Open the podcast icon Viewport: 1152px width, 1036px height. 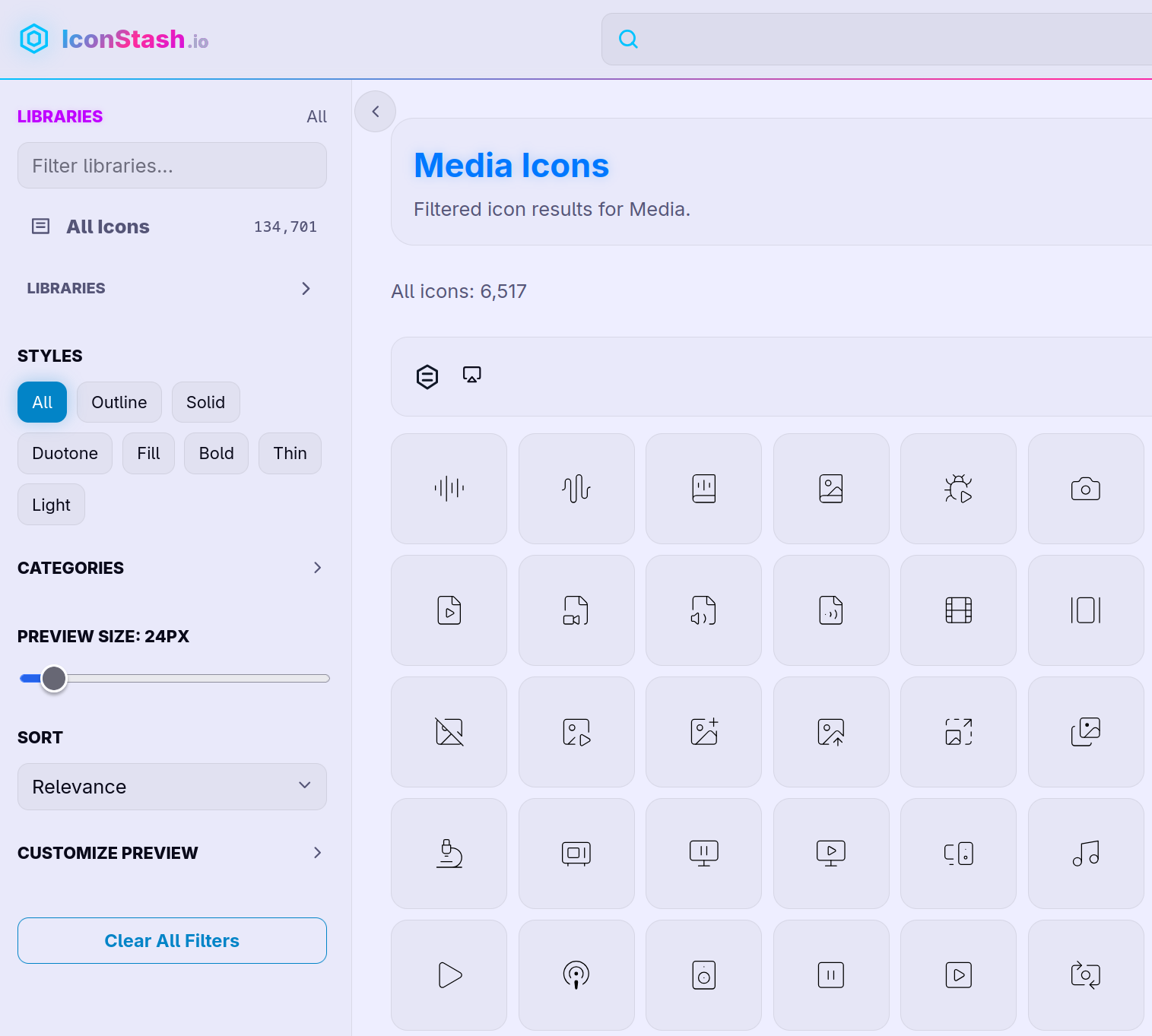point(576,975)
